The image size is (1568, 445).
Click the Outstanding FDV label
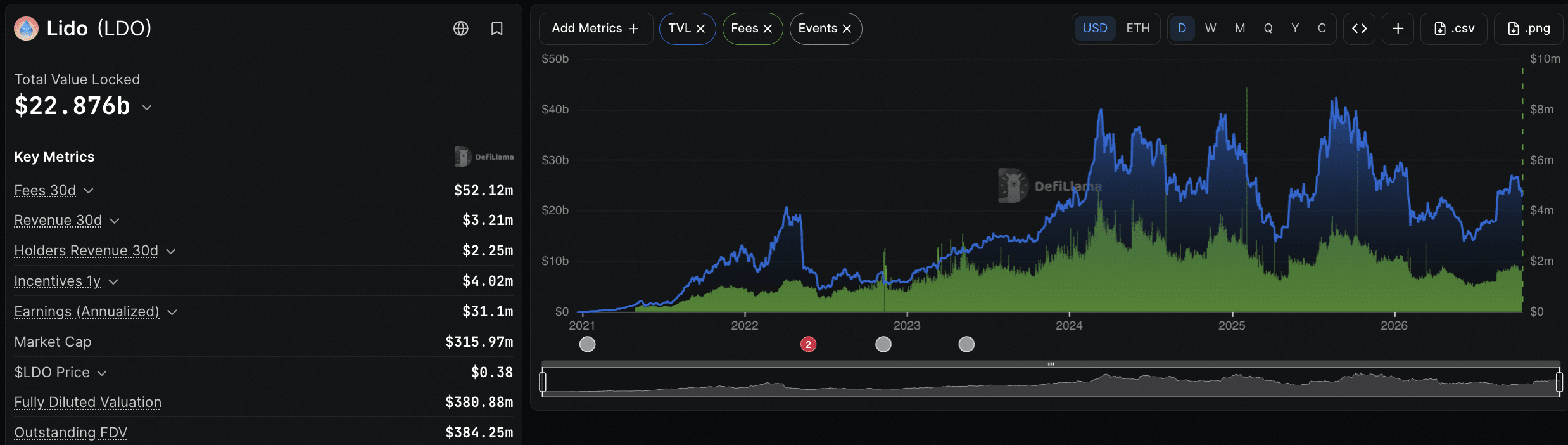(71, 432)
